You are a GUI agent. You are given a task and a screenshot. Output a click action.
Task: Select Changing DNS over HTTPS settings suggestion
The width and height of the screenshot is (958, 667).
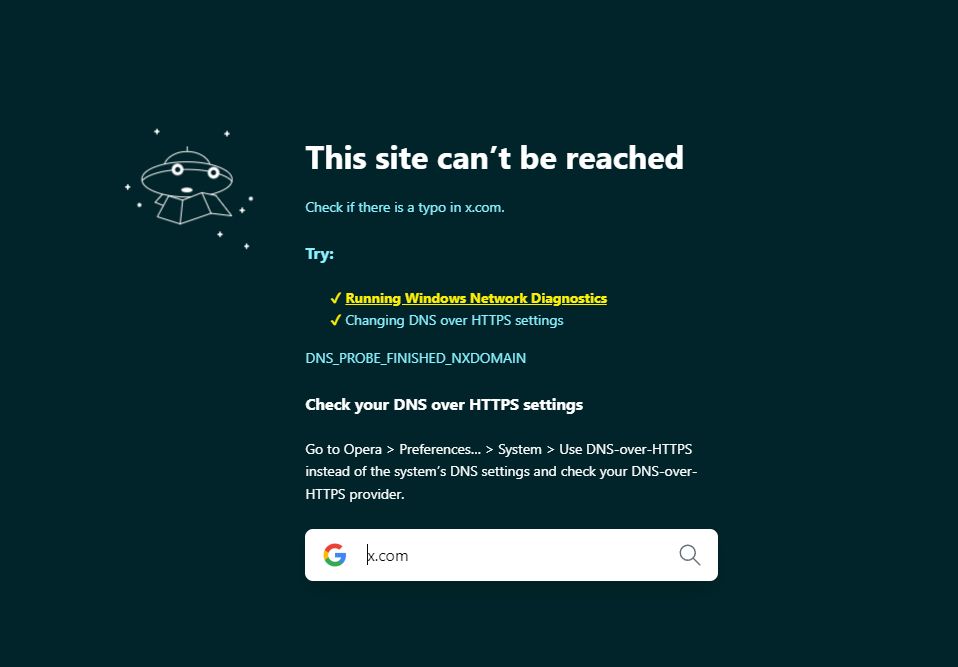pyautogui.click(x=454, y=320)
